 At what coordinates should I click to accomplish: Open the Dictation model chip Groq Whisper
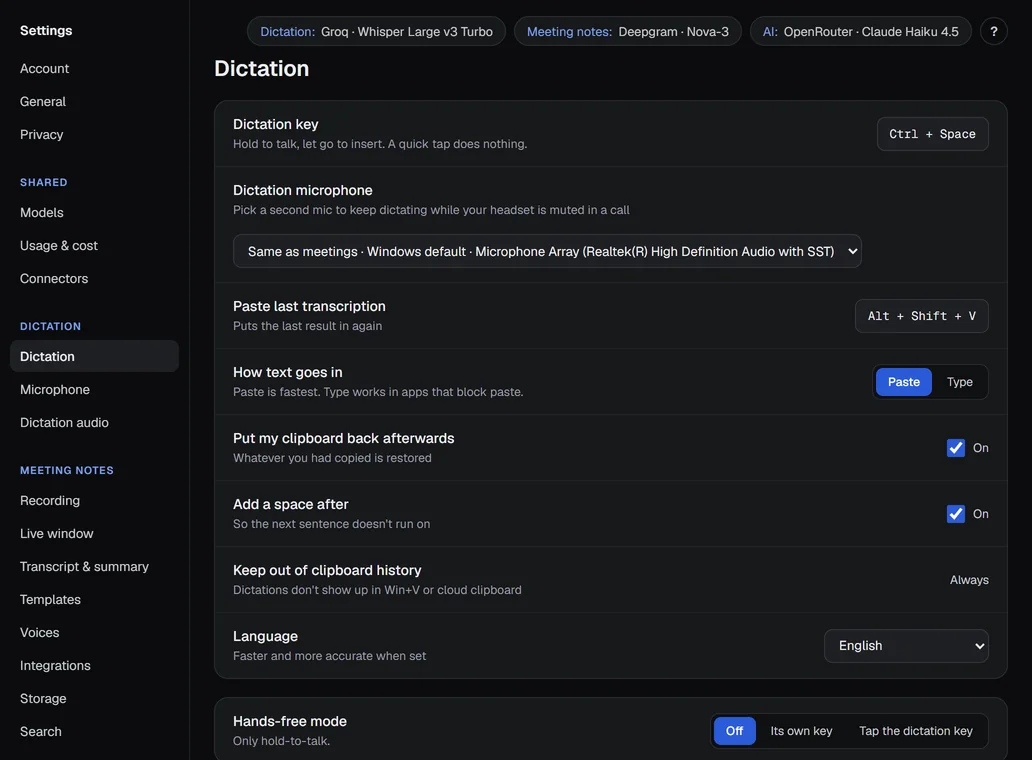[376, 32]
